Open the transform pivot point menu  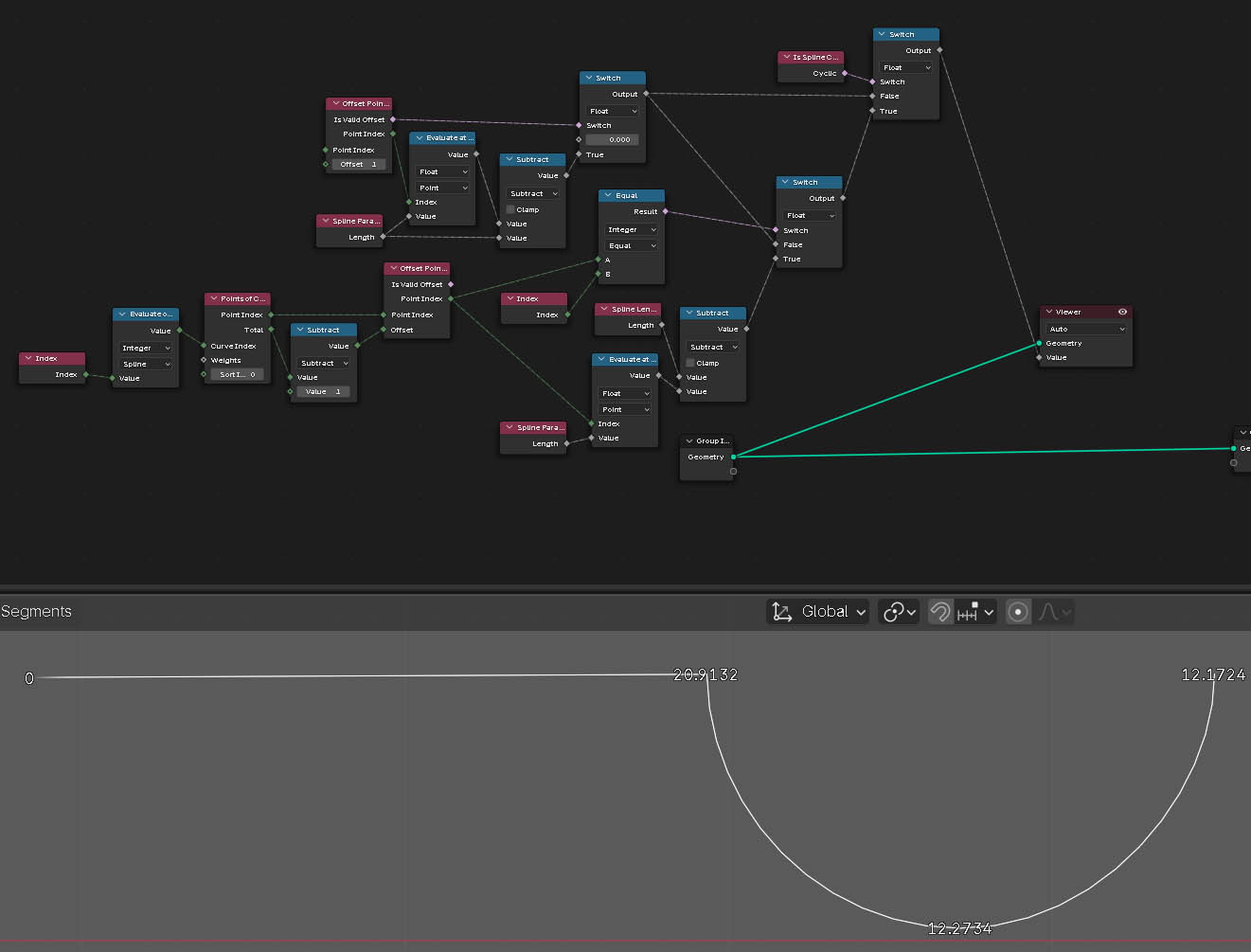pos(899,612)
